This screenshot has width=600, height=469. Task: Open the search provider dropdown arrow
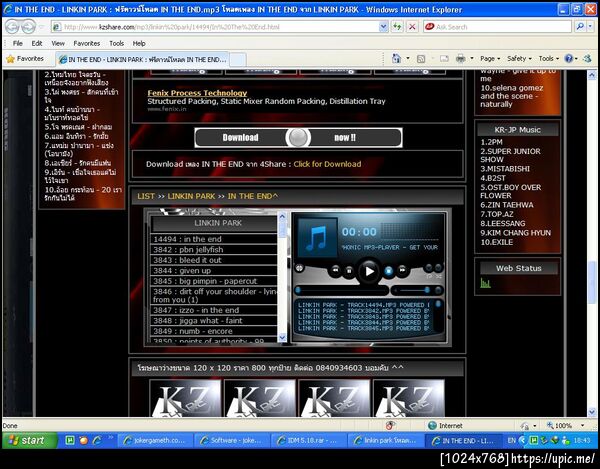590,27
